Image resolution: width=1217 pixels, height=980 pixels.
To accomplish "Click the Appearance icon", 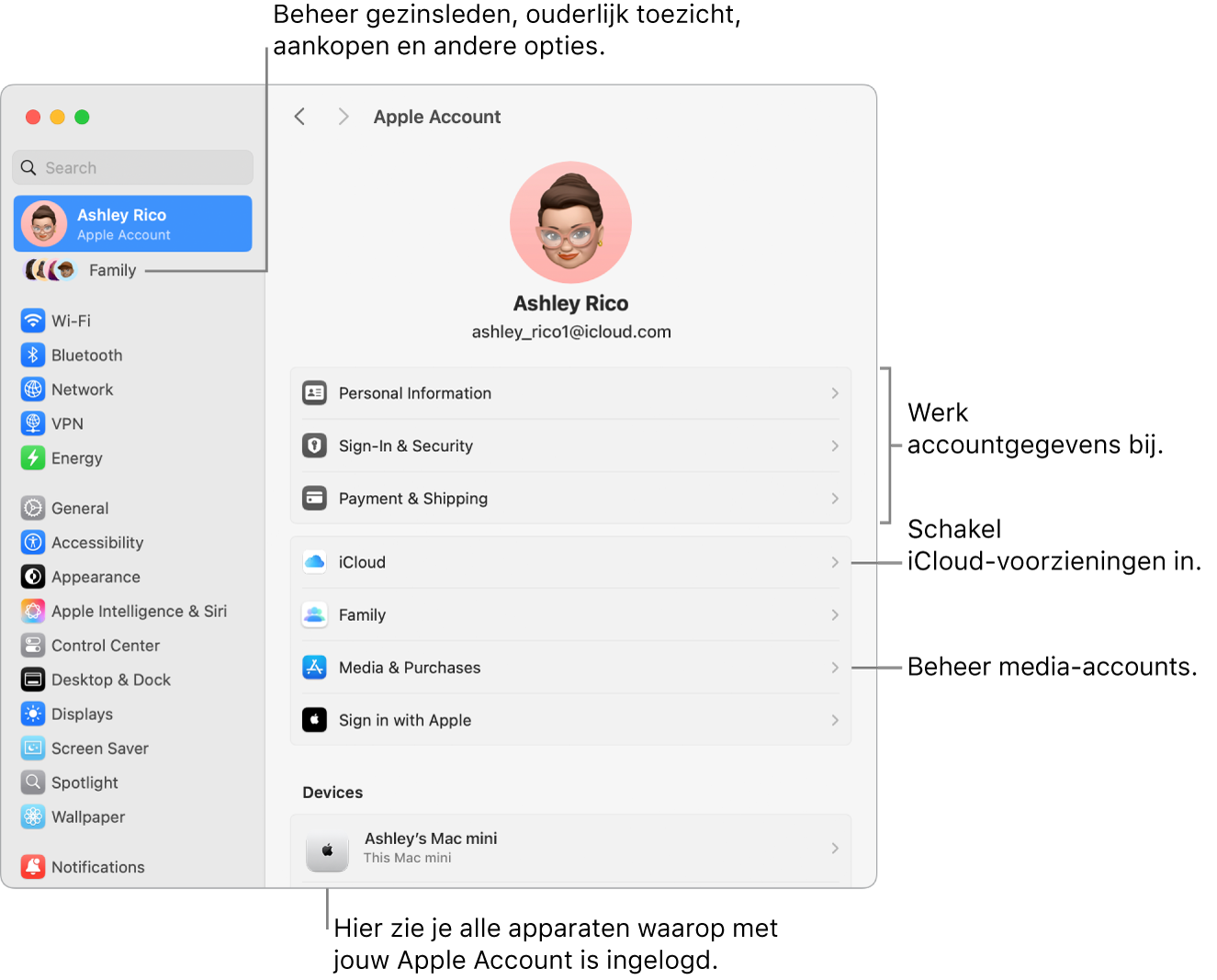I will point(33,577).
